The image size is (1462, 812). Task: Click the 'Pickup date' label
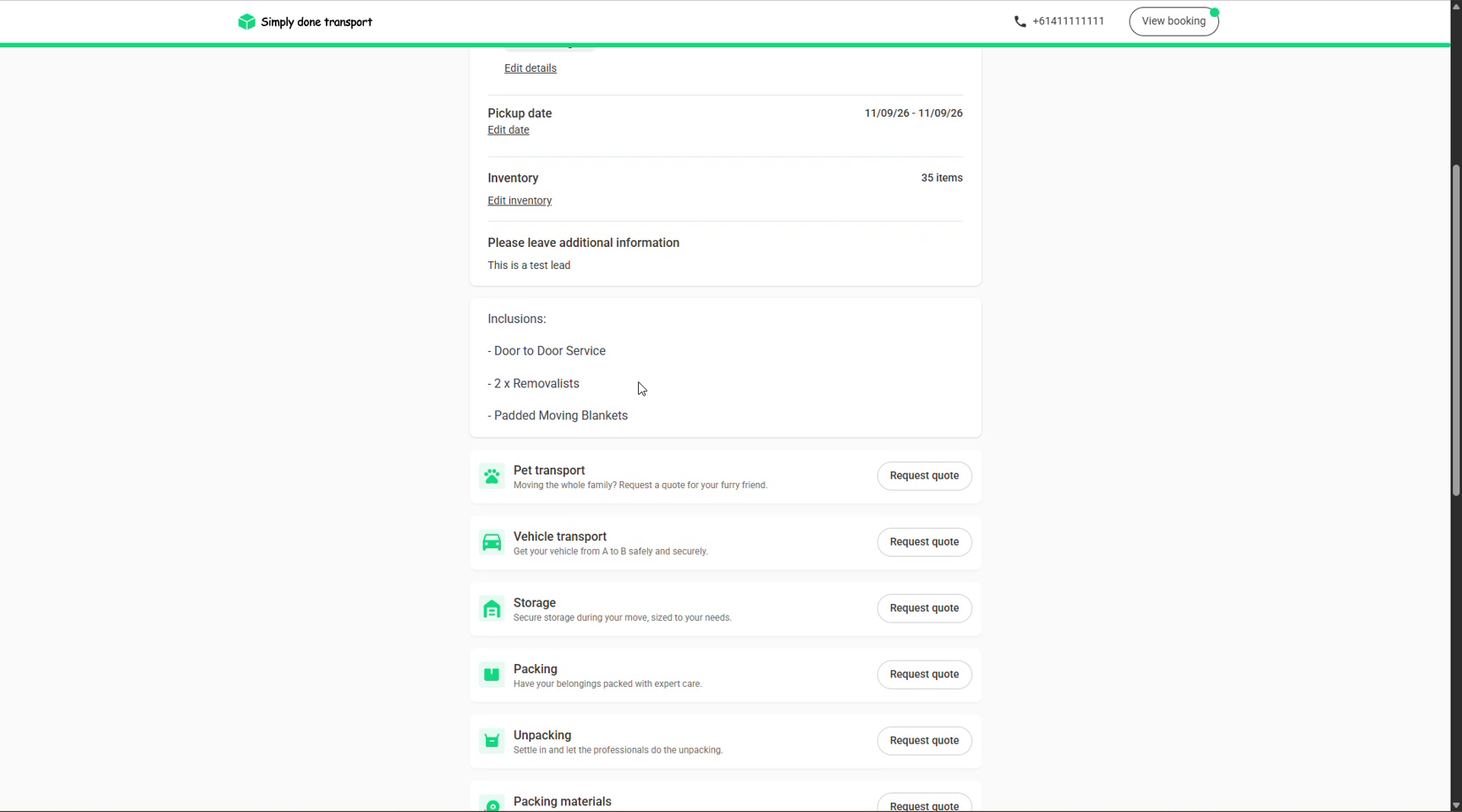[519, 113]
